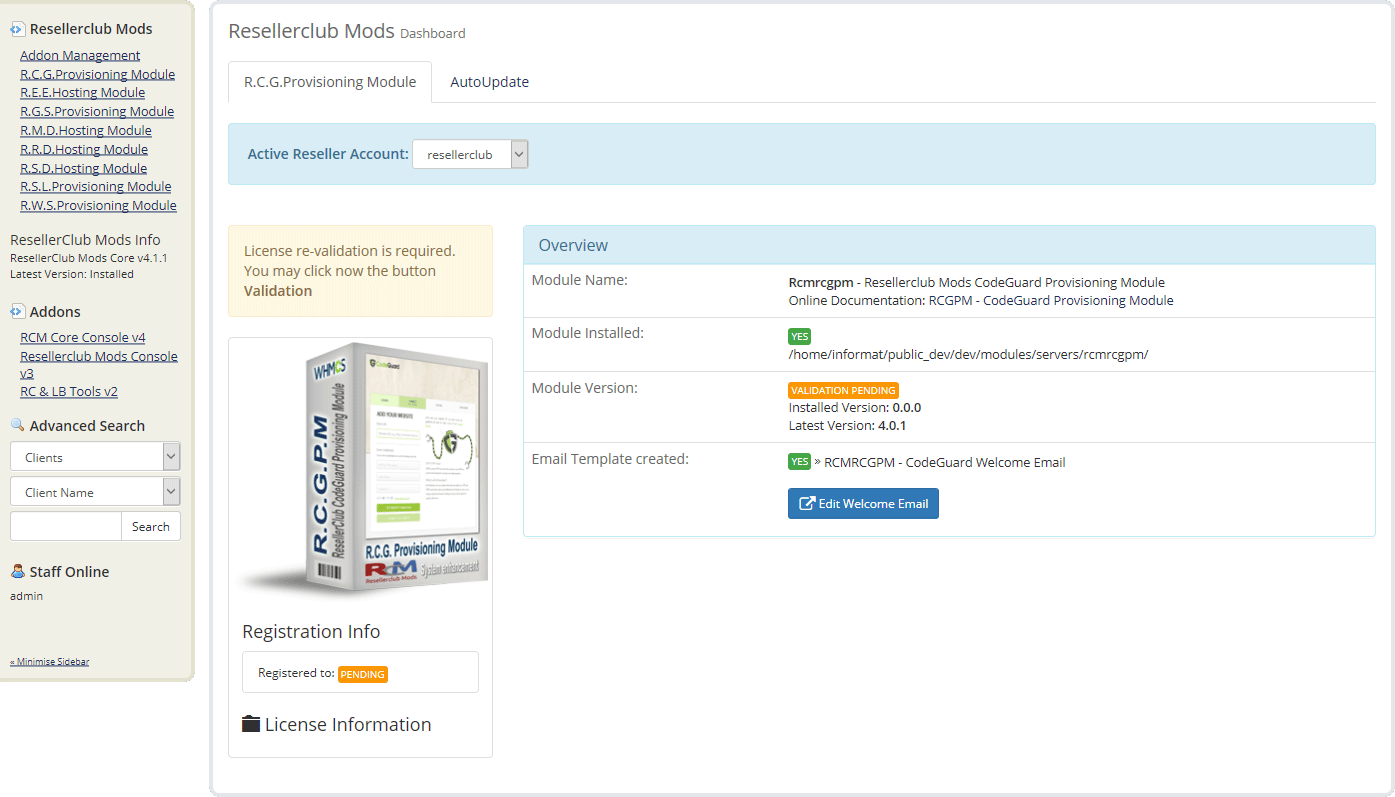Click the Staff Online person icon
Screen dimensions: 1395x797
coord(17,571)
